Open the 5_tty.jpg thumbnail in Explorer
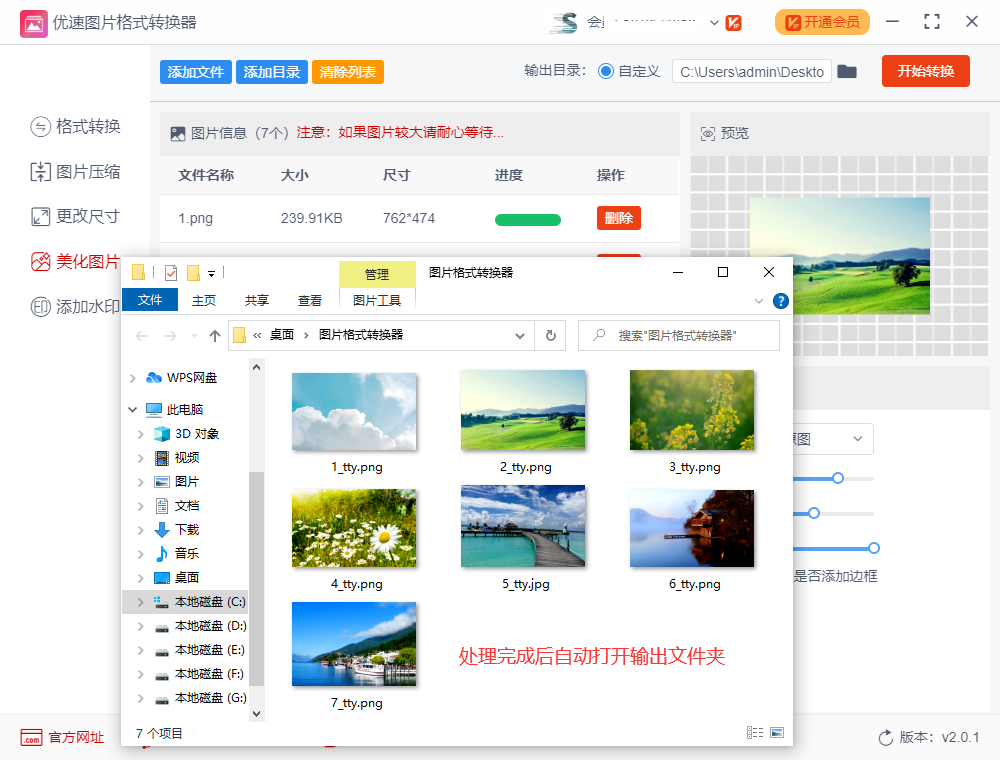Image resolution: width=1000 pixels, height=760 pixels. tap(523, 526)
